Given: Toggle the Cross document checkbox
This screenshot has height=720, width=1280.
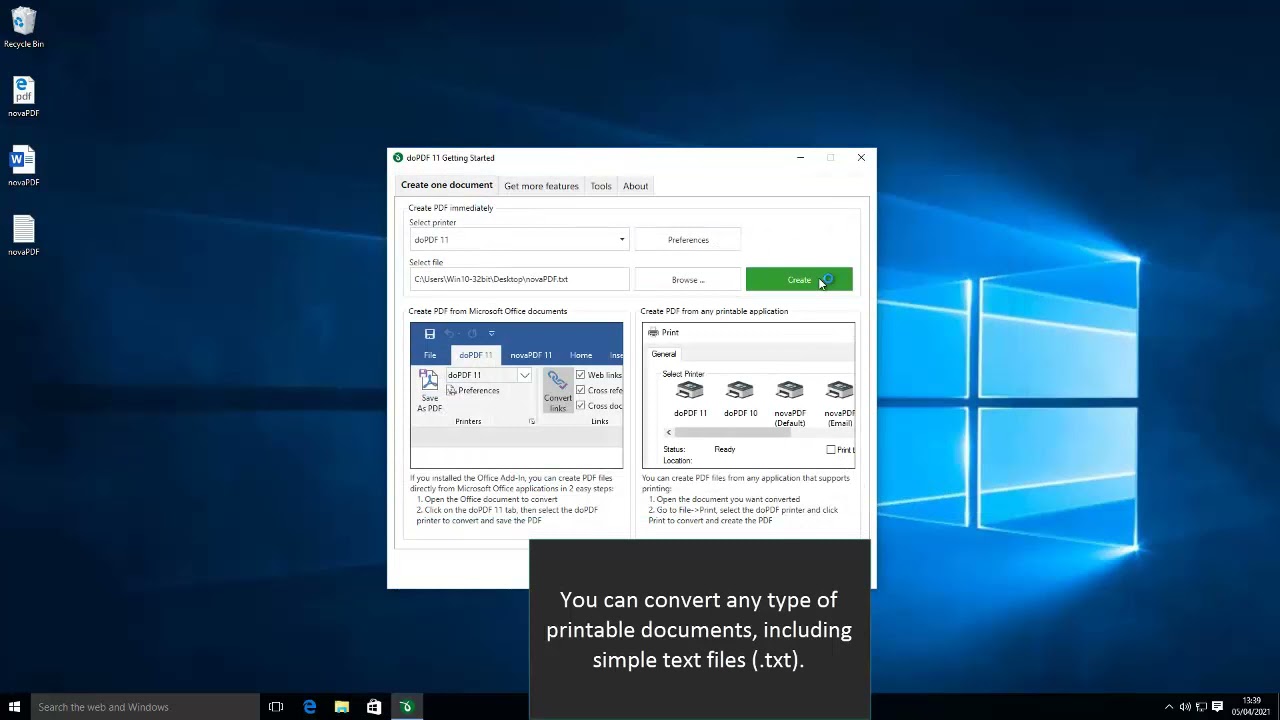Looking at the screenshot, I should 580,405.
